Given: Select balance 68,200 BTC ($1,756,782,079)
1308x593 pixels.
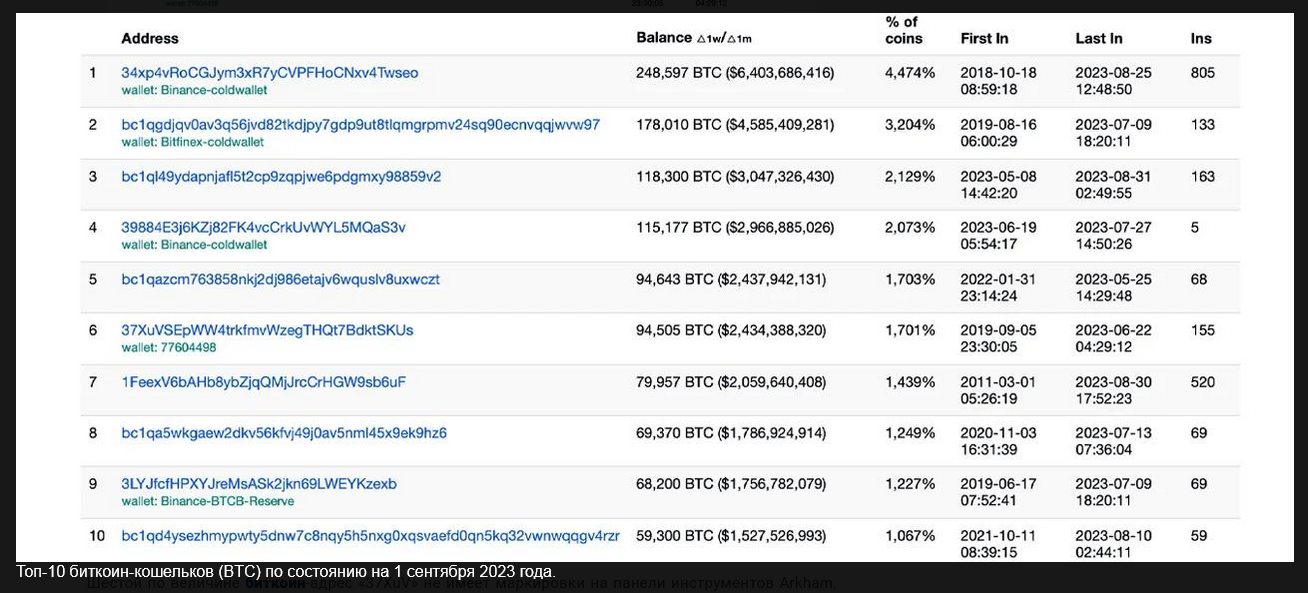Looking at the screenshot, I should point(731,484).
